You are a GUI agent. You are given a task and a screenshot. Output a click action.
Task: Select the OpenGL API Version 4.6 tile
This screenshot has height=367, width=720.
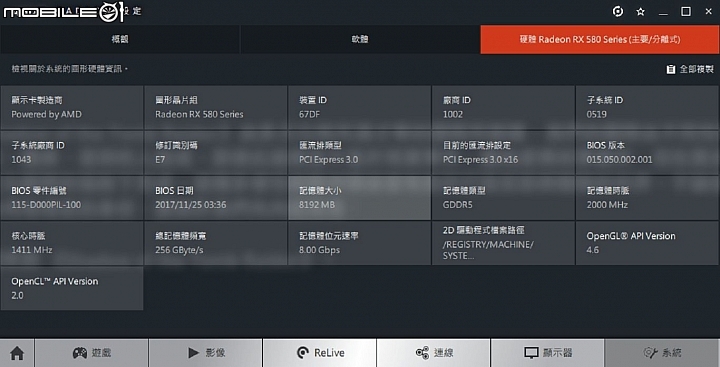coord(647,243)
